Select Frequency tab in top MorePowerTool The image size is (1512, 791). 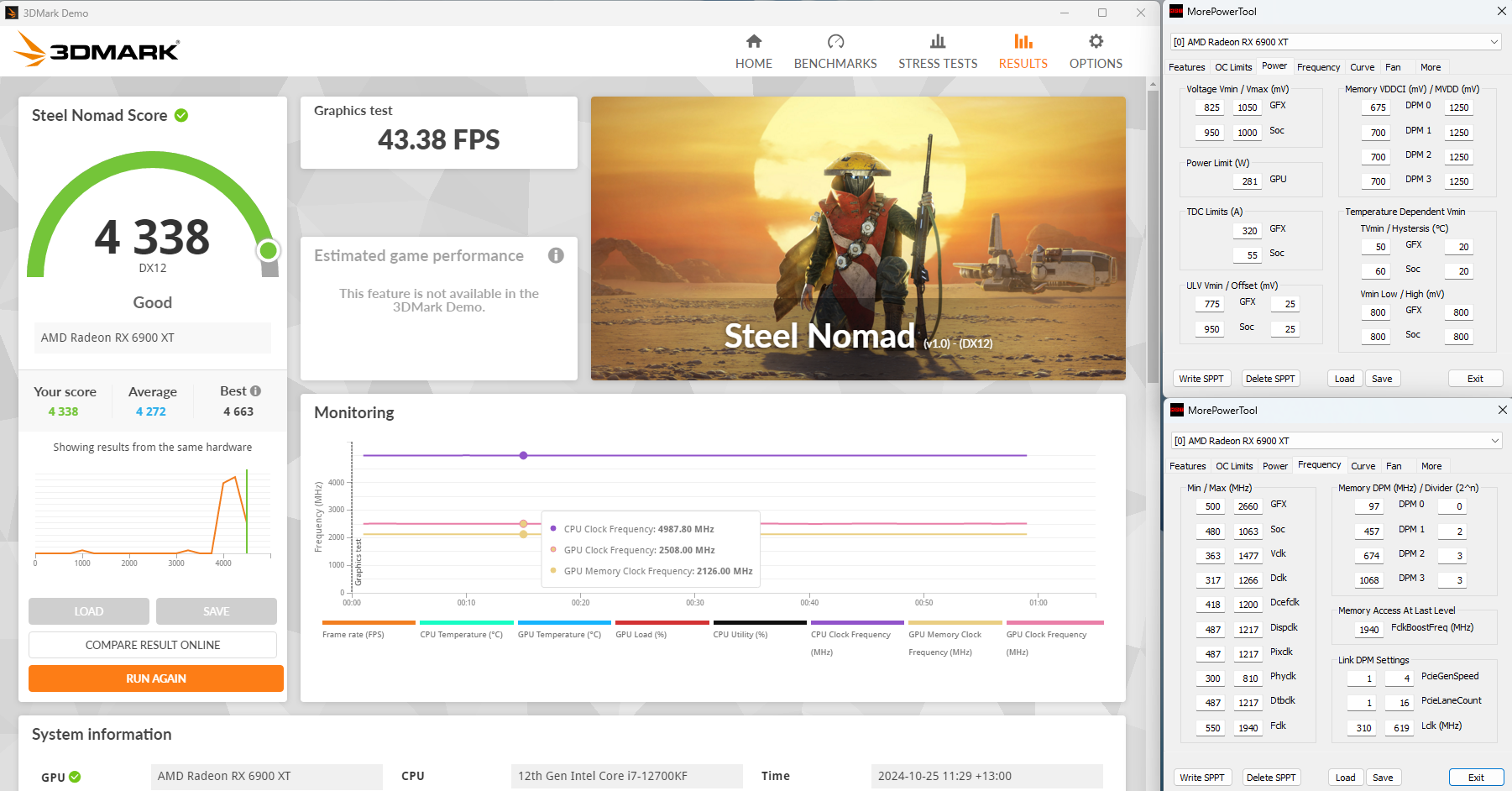click(x=1318, y=67)
